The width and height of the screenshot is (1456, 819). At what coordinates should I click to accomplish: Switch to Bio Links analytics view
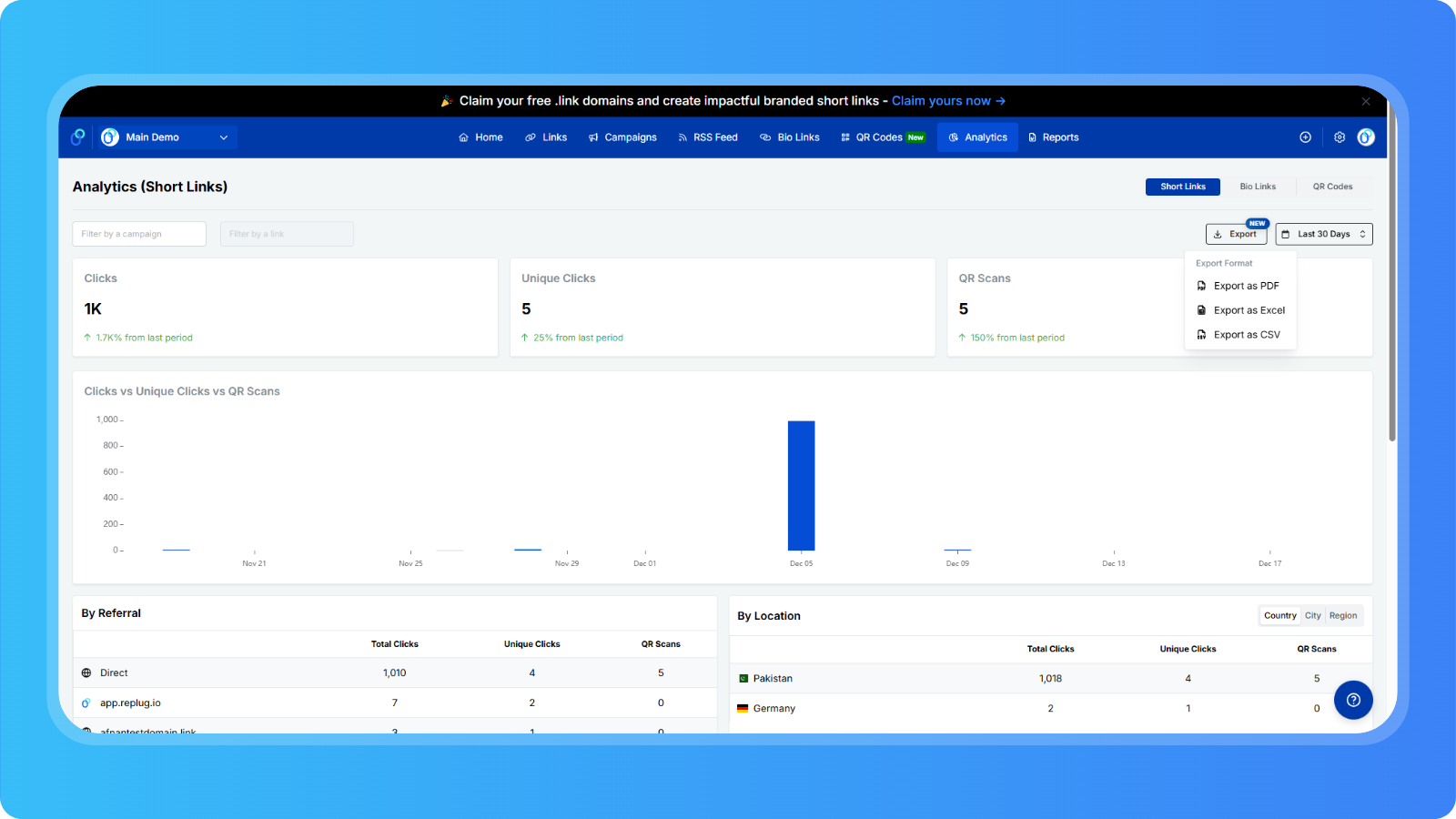[x=1258, y=187]
